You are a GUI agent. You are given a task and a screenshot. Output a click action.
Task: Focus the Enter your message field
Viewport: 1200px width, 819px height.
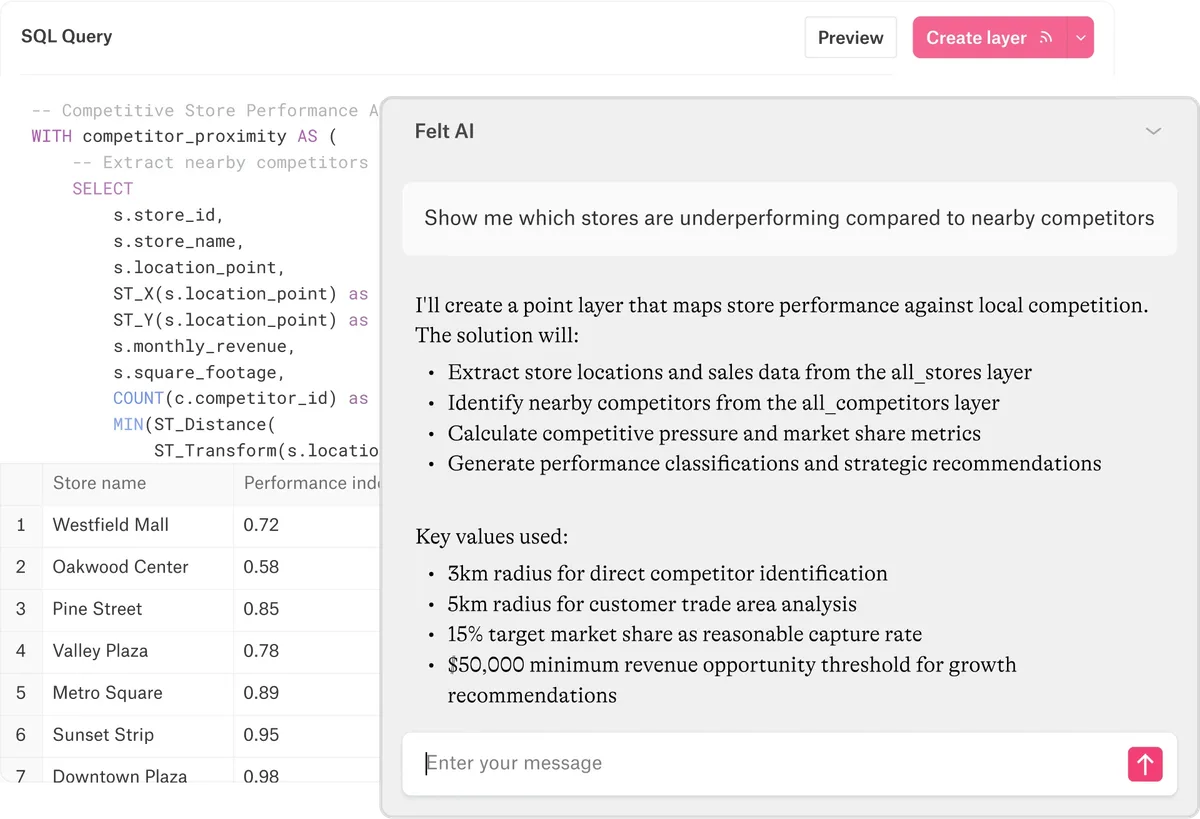pyautogui.click(x=765, y=764)
